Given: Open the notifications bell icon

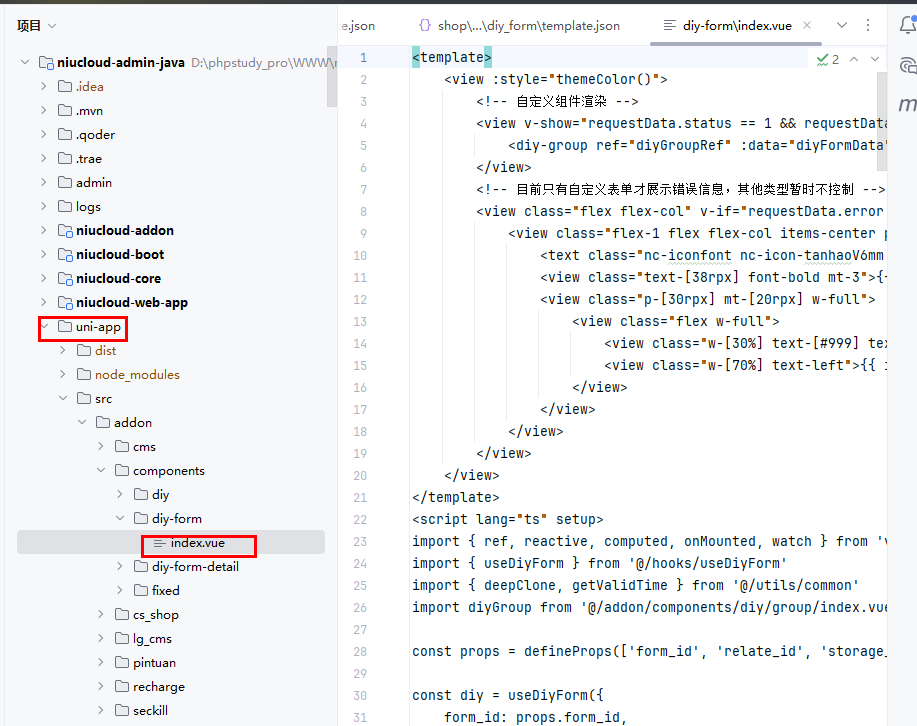Looking at the screenshot, I should tap(908, 26).
